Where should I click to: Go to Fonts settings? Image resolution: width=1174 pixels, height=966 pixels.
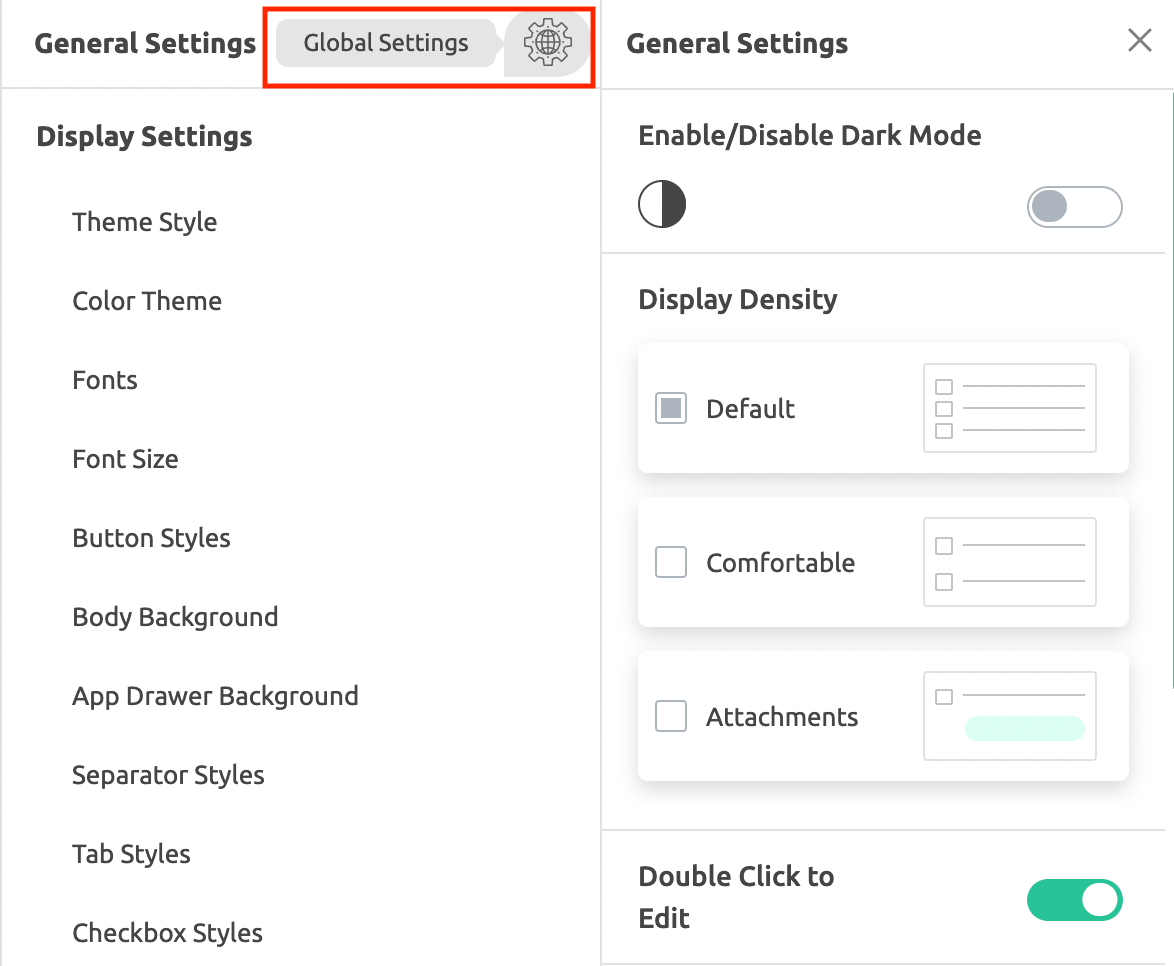(x=105, y=380)
